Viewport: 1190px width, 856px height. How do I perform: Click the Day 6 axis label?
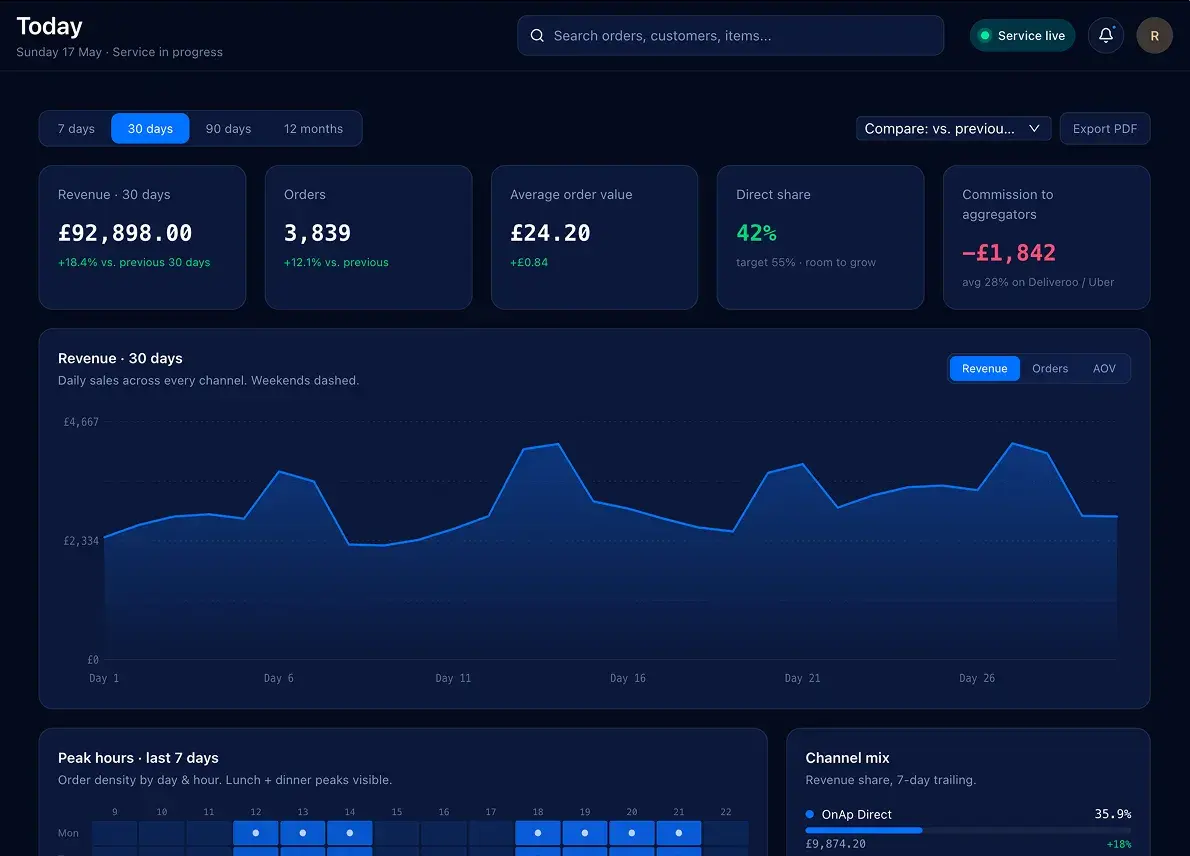(x=279, y=678)
